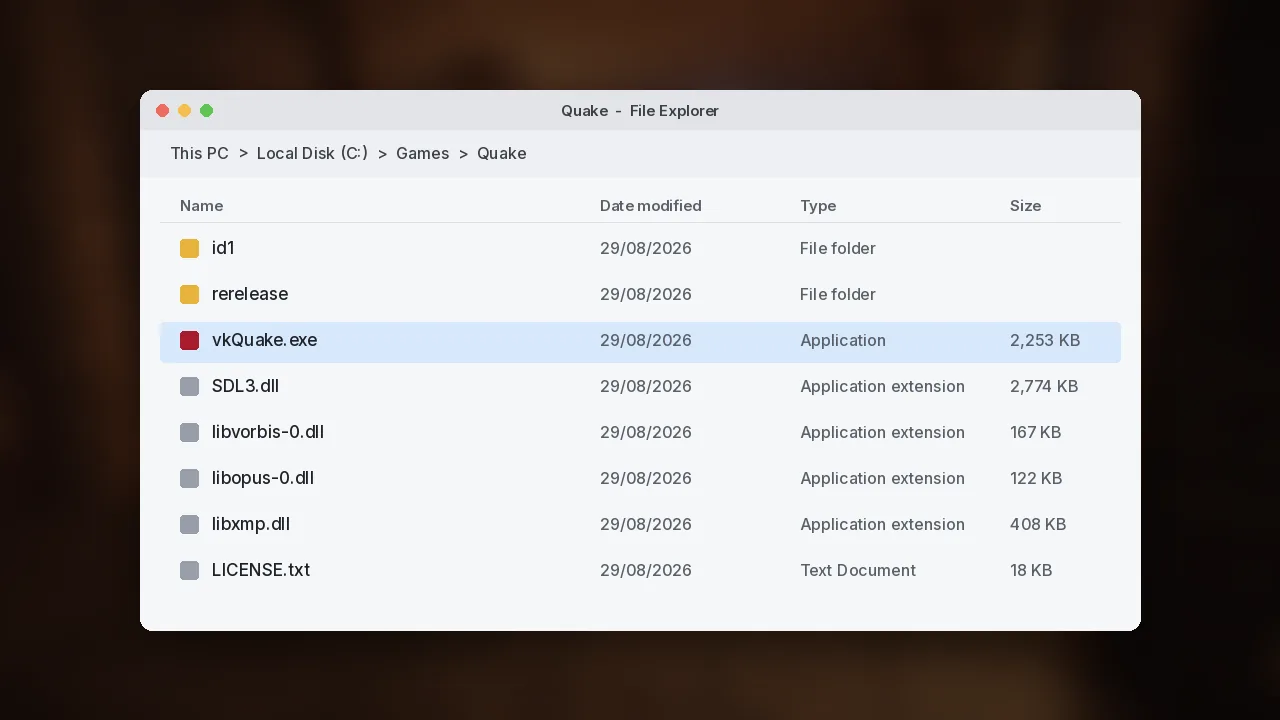
Task: Click the LICENSE.txt file icon
Action: (x=189, y=570)
